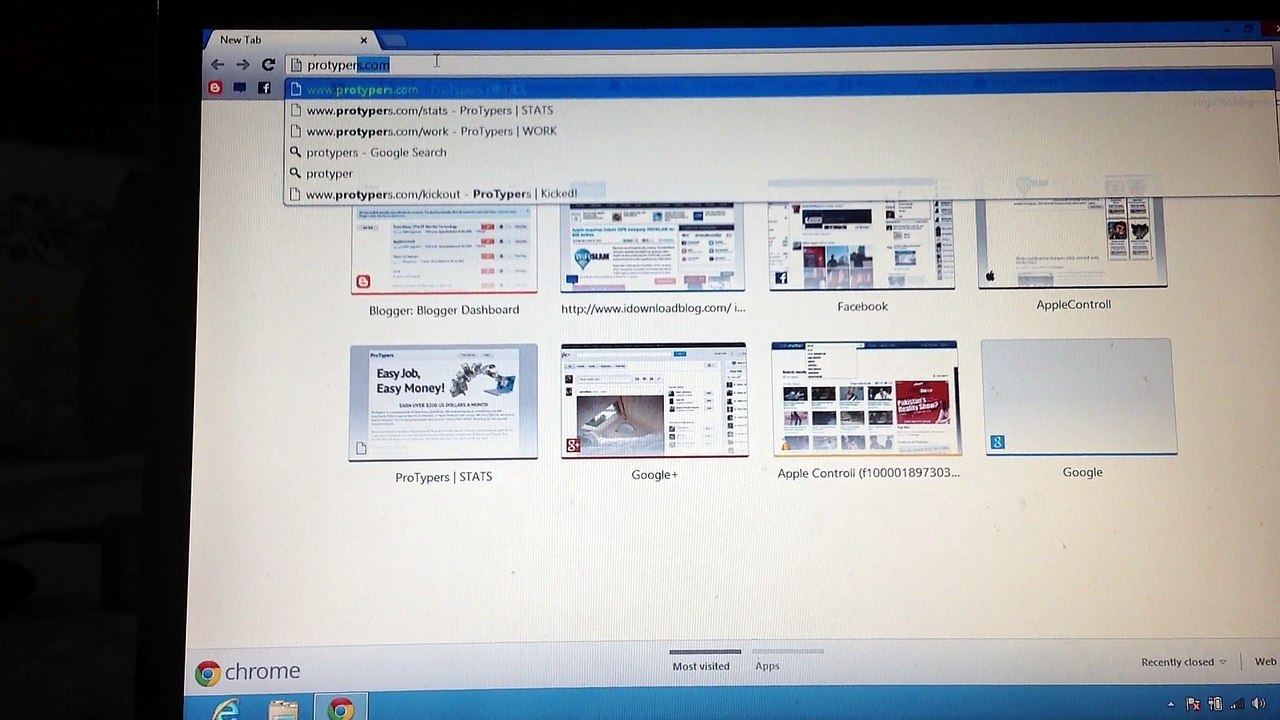Open the Apple Controll (f100001897303...) thumbnail
Viewport: 1280px width, 720px height.
[866, 398]
